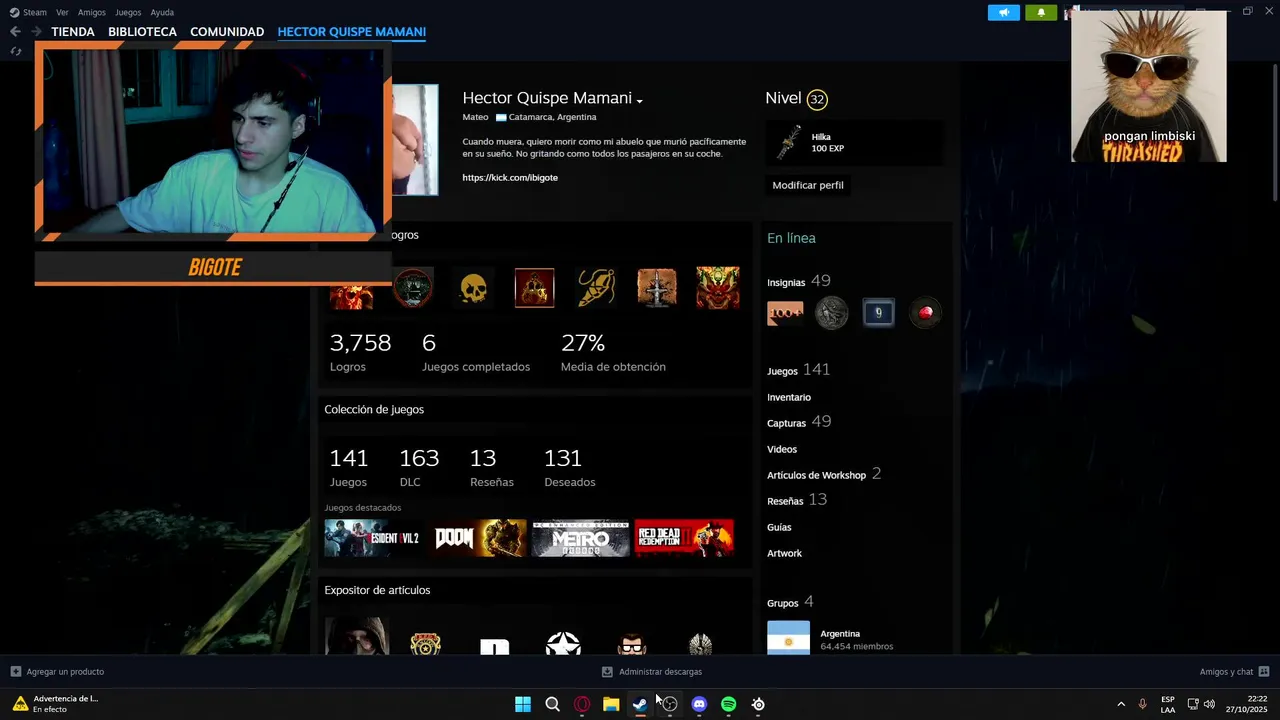Open Artículos de Workshop link
The width and height of the screenshot is (1280, 720).
[816, 475]
